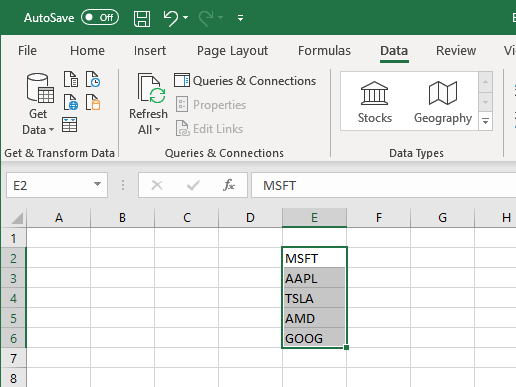
Task: Switch to the Insert tab
Action: click(150, 51)
